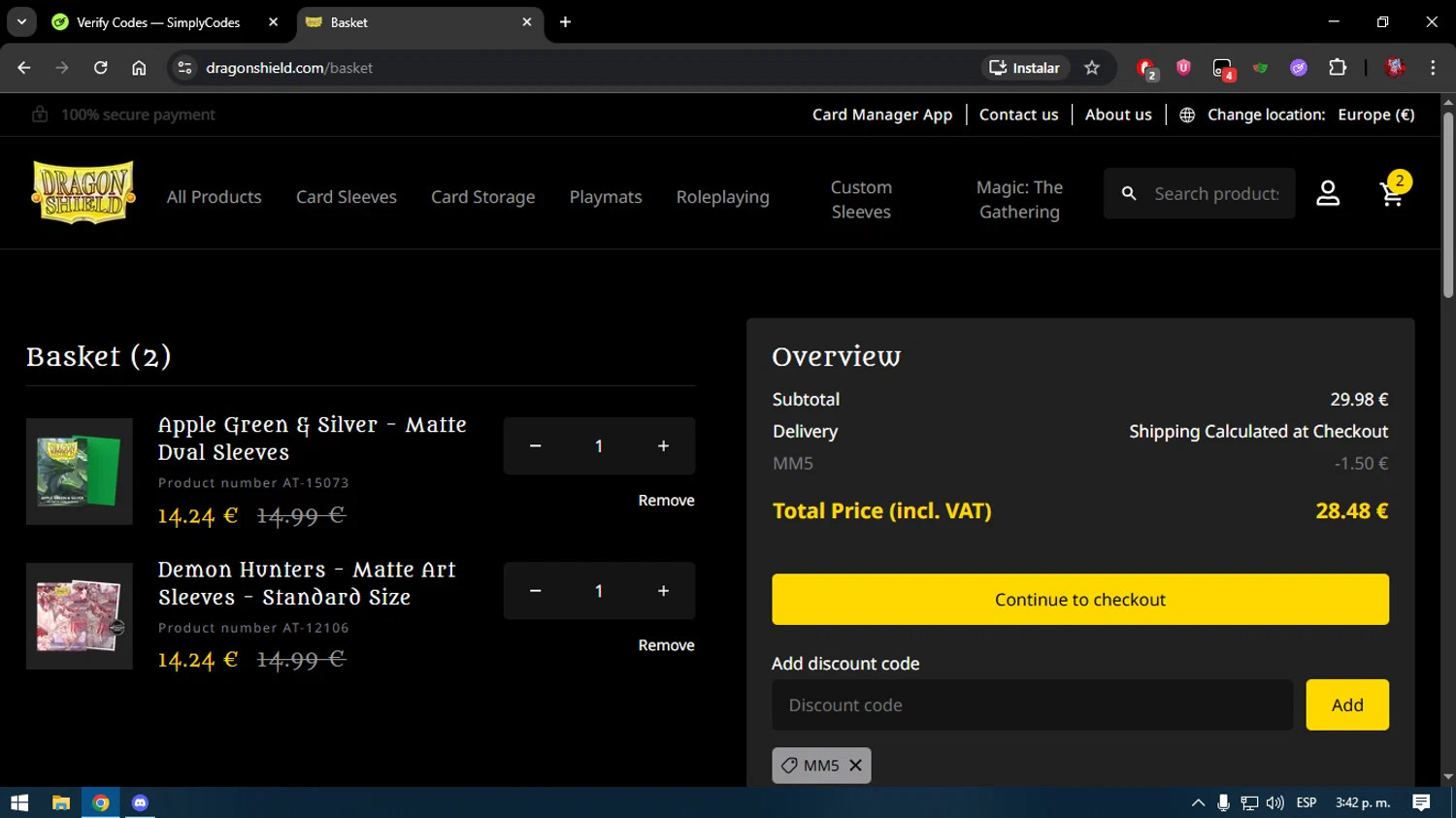Reload the basket page
The image size is (1456, 818).
point(101,68)
